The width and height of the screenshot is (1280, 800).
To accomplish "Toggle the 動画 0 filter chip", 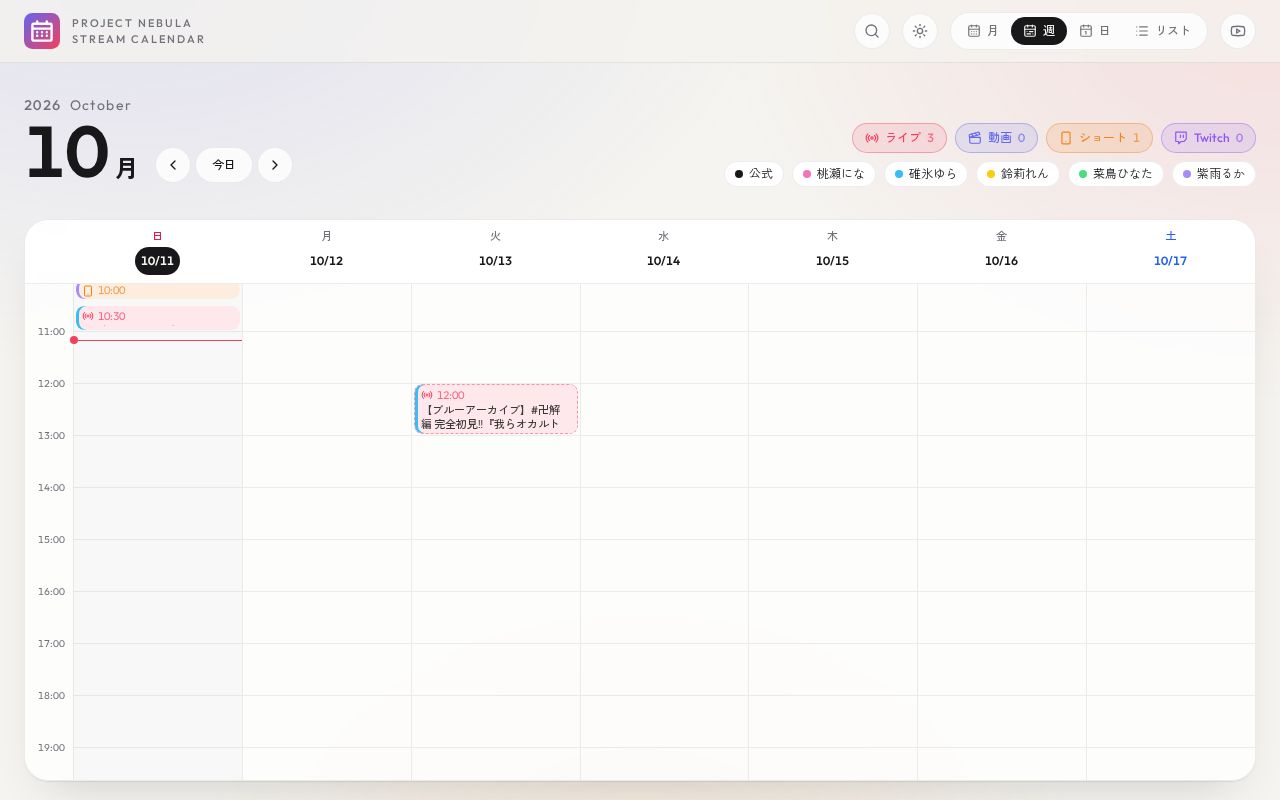I will pyautogui.click(x=996, y=138).
